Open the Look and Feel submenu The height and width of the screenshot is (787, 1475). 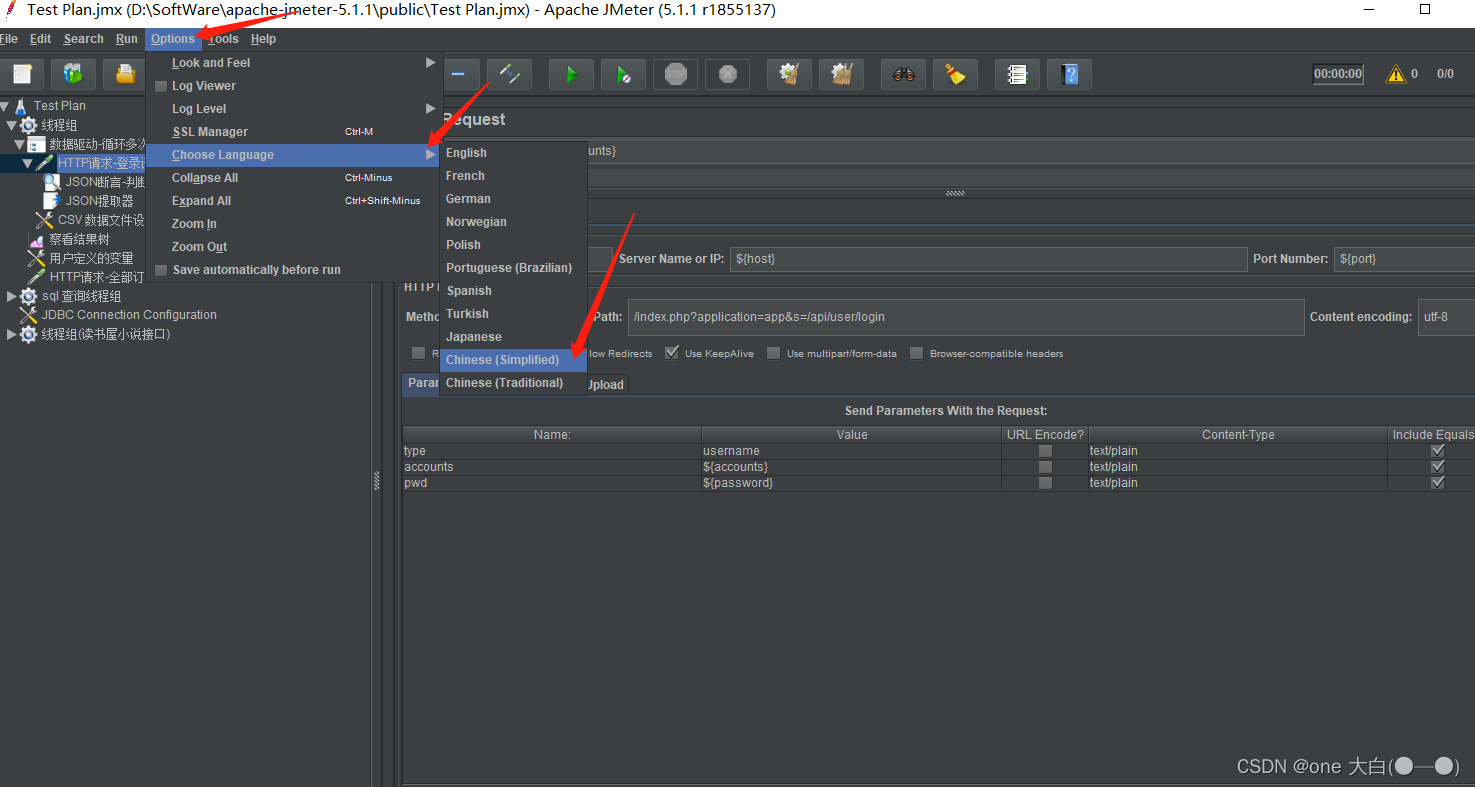[292, 63]
